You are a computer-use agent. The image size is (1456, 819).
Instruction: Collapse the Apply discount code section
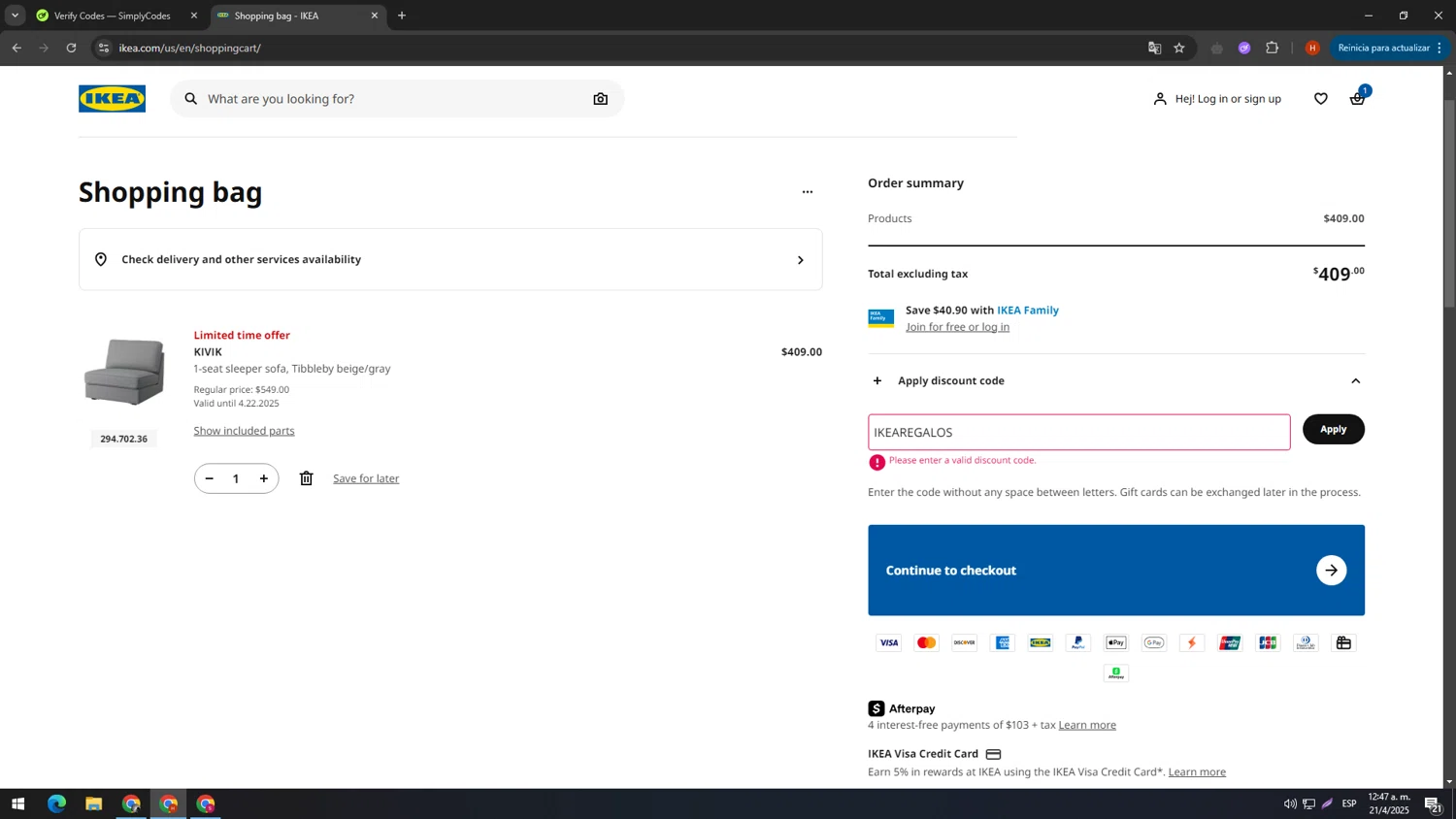pos(1355,381)
